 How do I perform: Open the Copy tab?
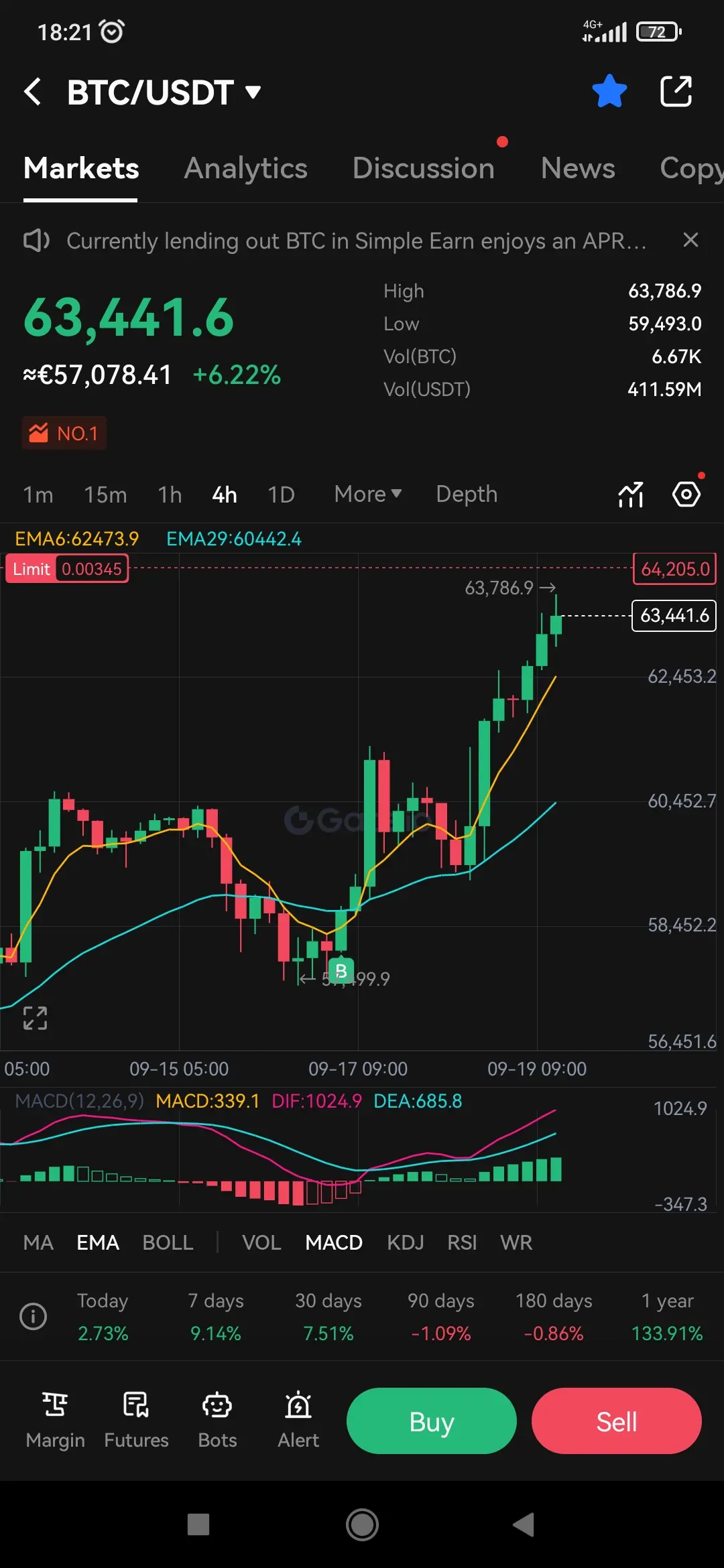tap(691, 168)
